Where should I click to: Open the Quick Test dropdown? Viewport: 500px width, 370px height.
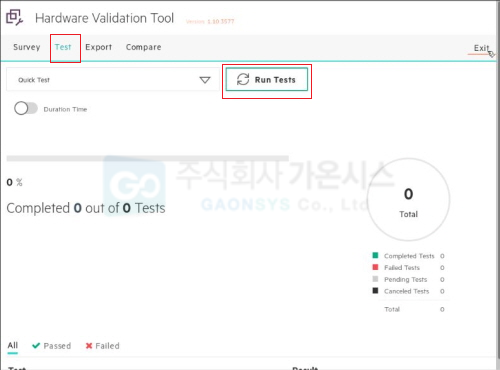(113, 80)
